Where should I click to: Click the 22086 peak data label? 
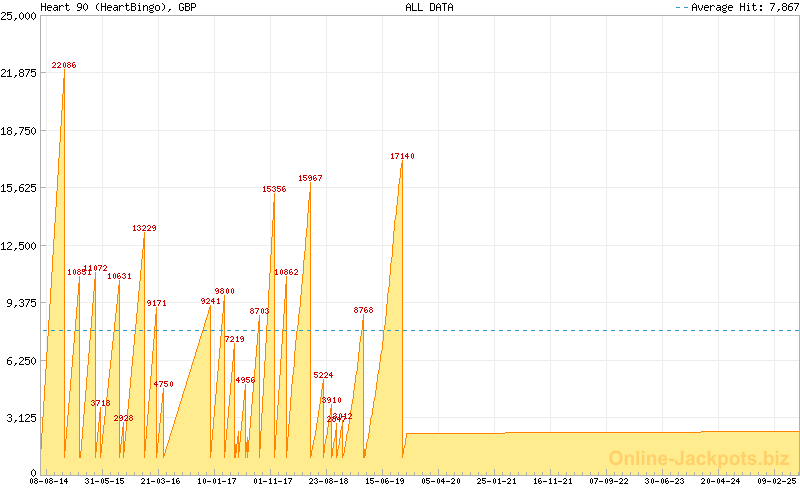(64, 65)
